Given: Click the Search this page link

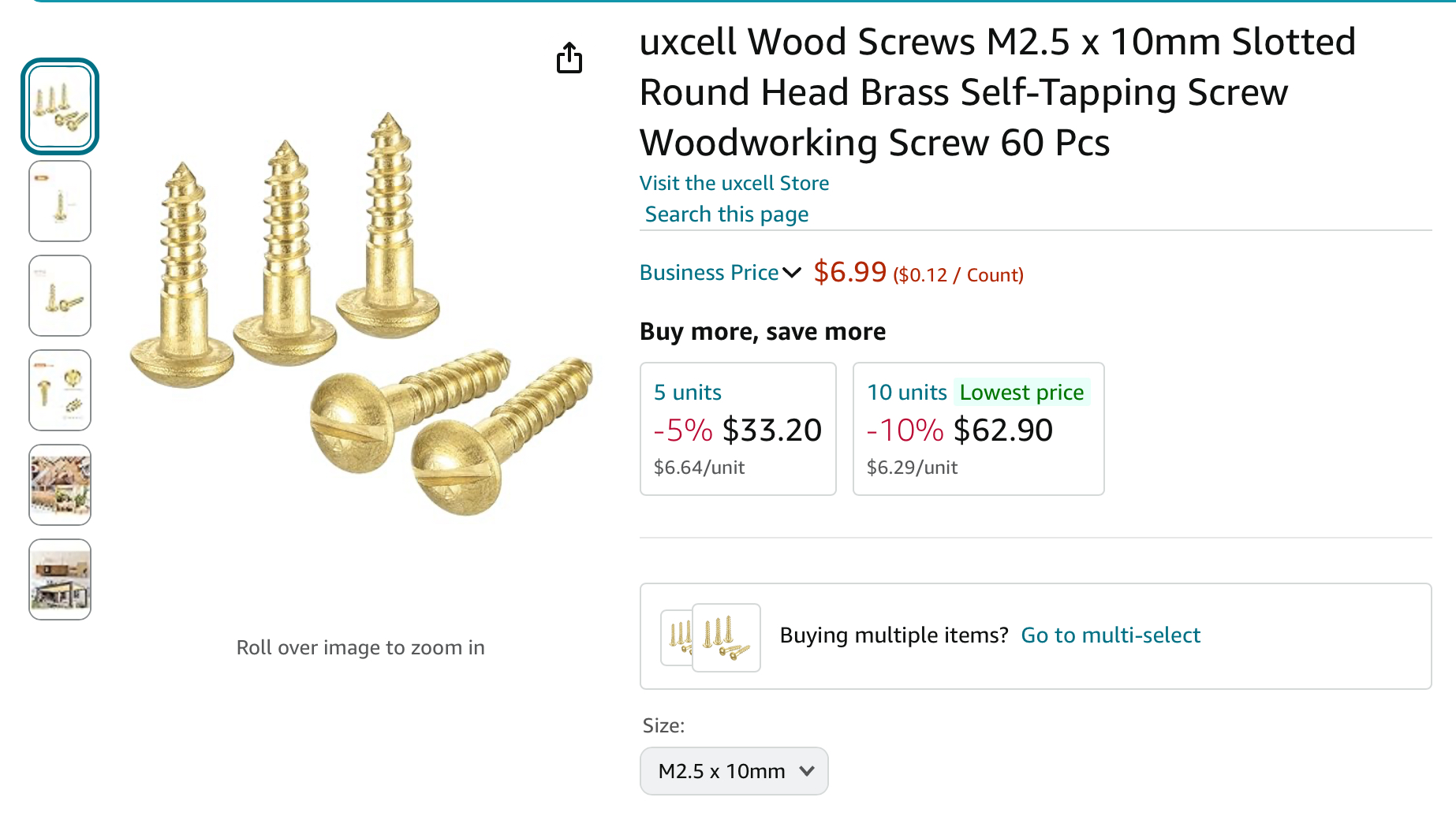Looking at the screenshot, I should (x=726, y=214).
